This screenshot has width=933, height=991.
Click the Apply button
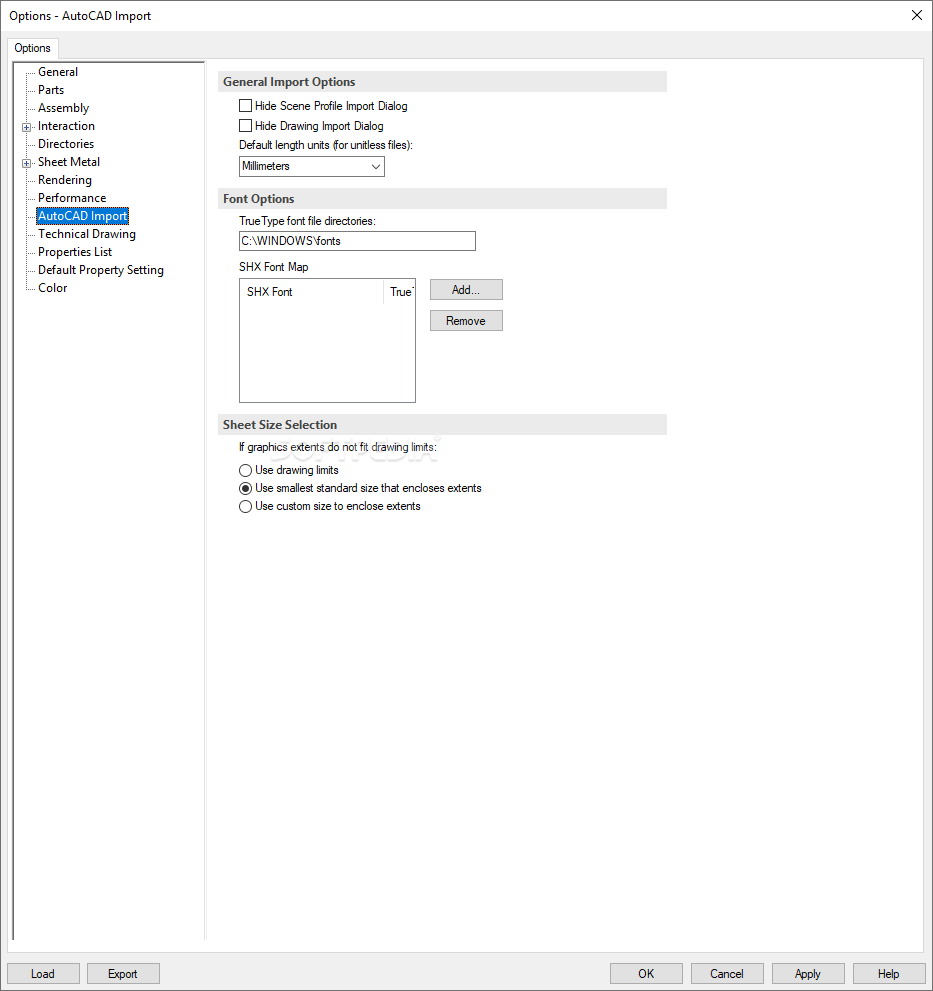tap(808, 974)
